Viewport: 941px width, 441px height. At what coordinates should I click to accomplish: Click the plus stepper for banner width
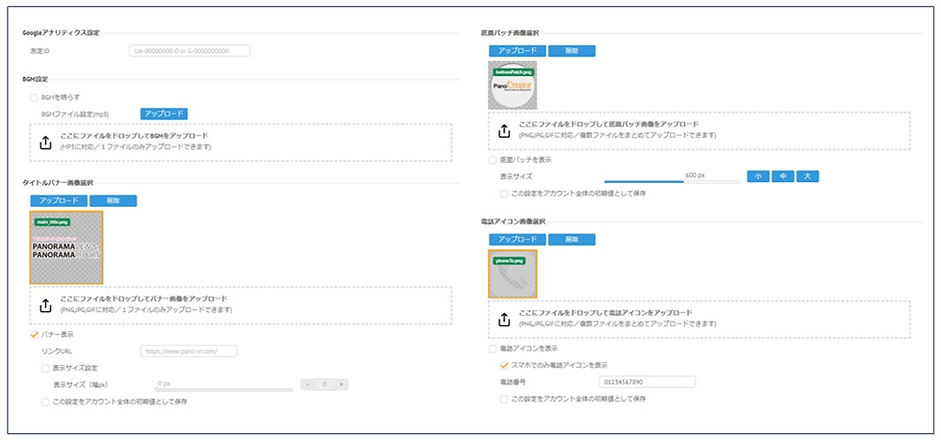tap(341, 384)
